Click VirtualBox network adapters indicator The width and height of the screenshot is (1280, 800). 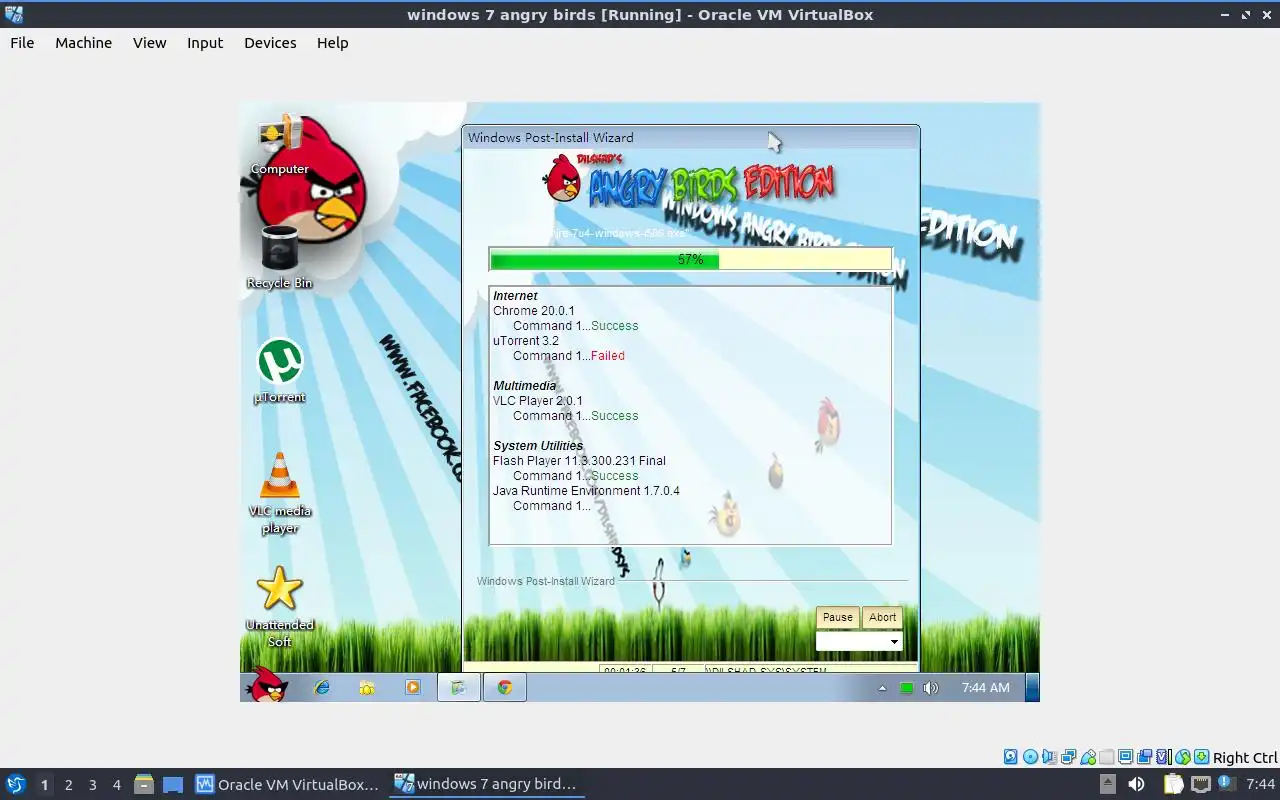(1069, 757)
